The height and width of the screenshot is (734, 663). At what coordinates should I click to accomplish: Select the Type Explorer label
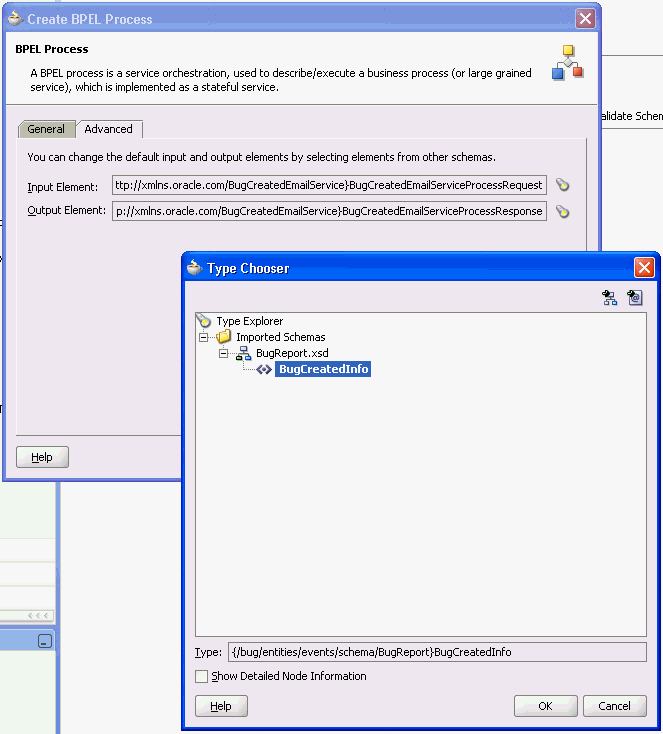250,321
